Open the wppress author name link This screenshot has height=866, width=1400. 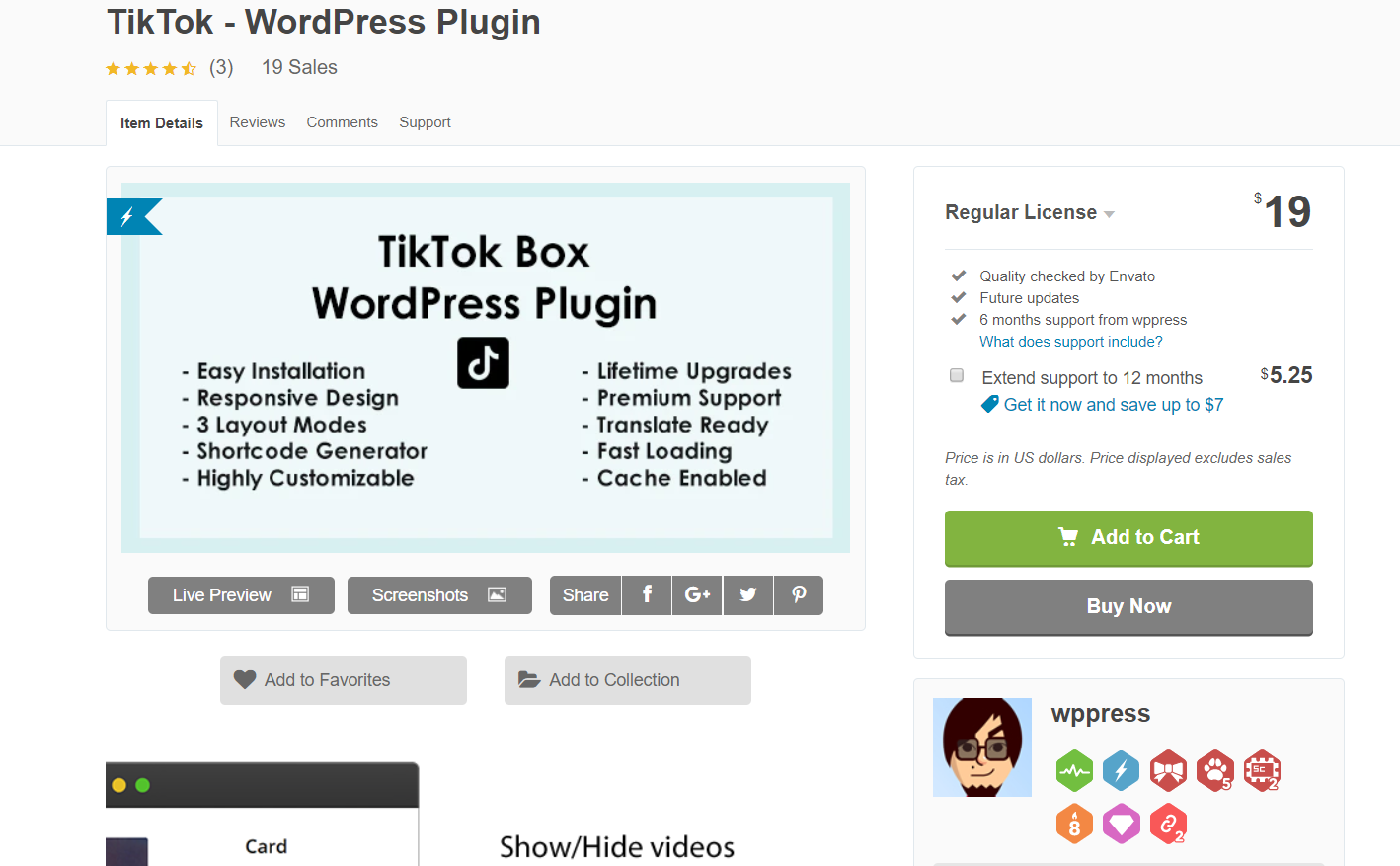tap(1101, 714)
